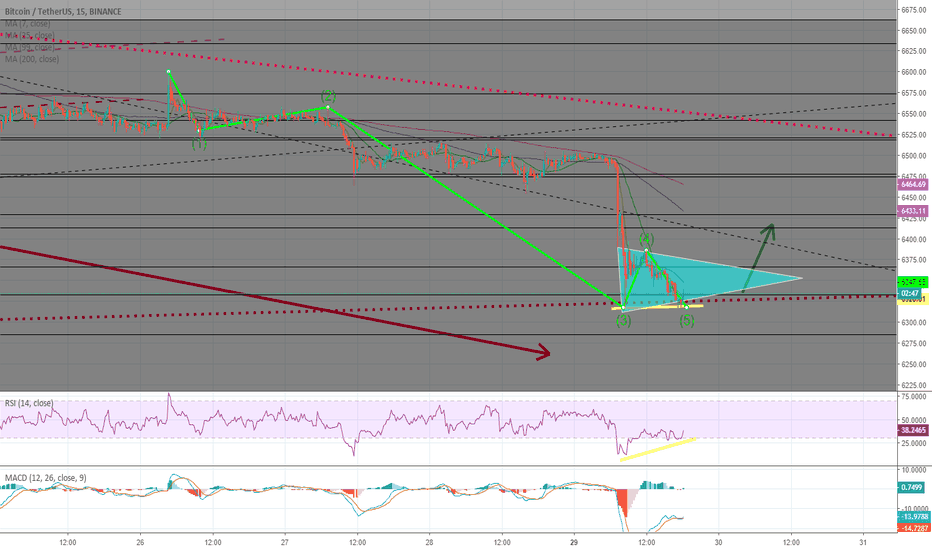Click date 27 on the time axis
The height and width of the screenshot is (550, 932).
point(285,542)
